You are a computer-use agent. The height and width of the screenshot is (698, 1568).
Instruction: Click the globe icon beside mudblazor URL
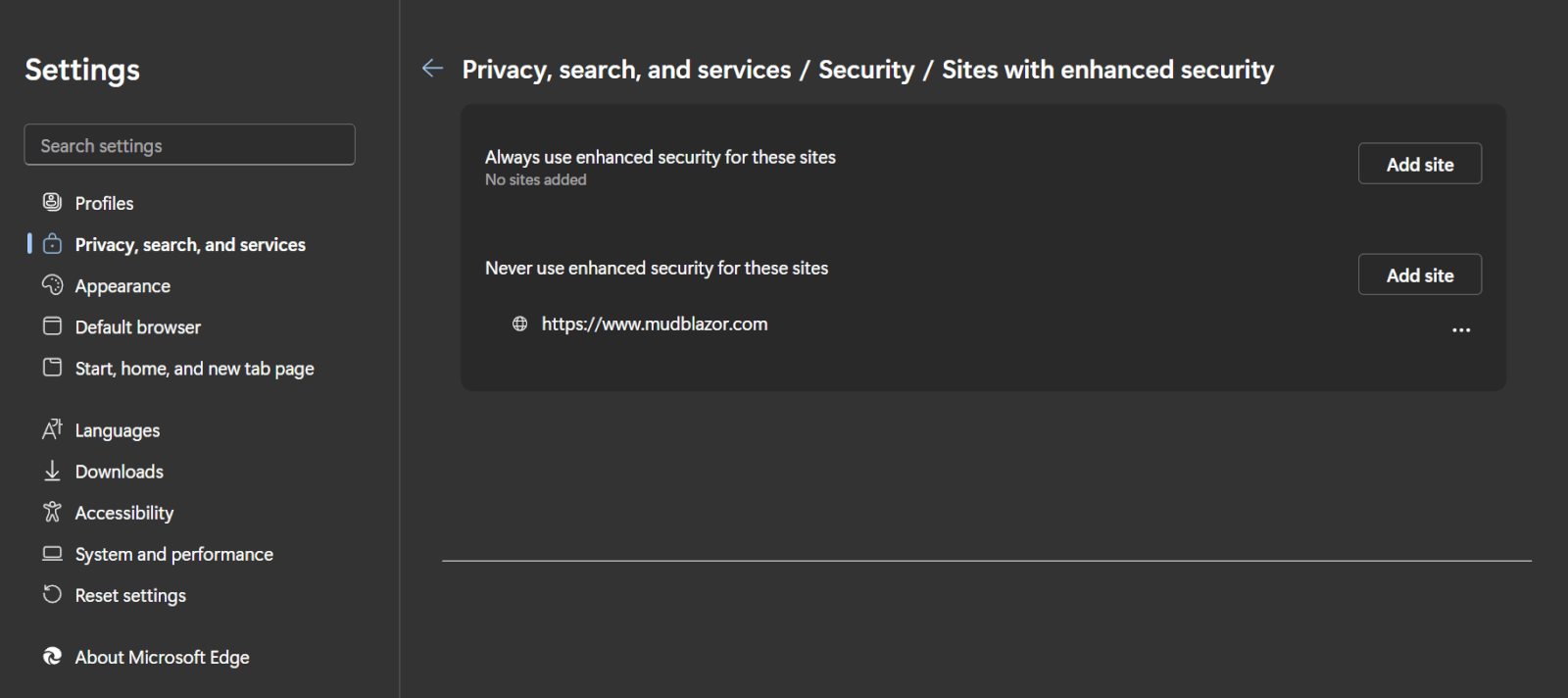tap(520, 324)
